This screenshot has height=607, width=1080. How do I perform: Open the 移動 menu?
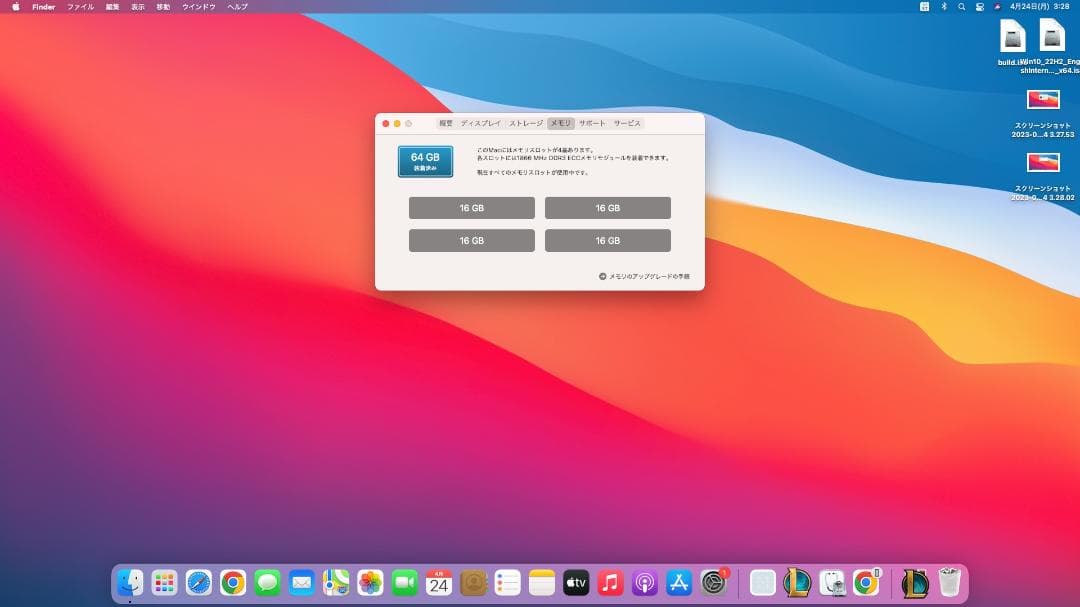(x=164, y=6)
